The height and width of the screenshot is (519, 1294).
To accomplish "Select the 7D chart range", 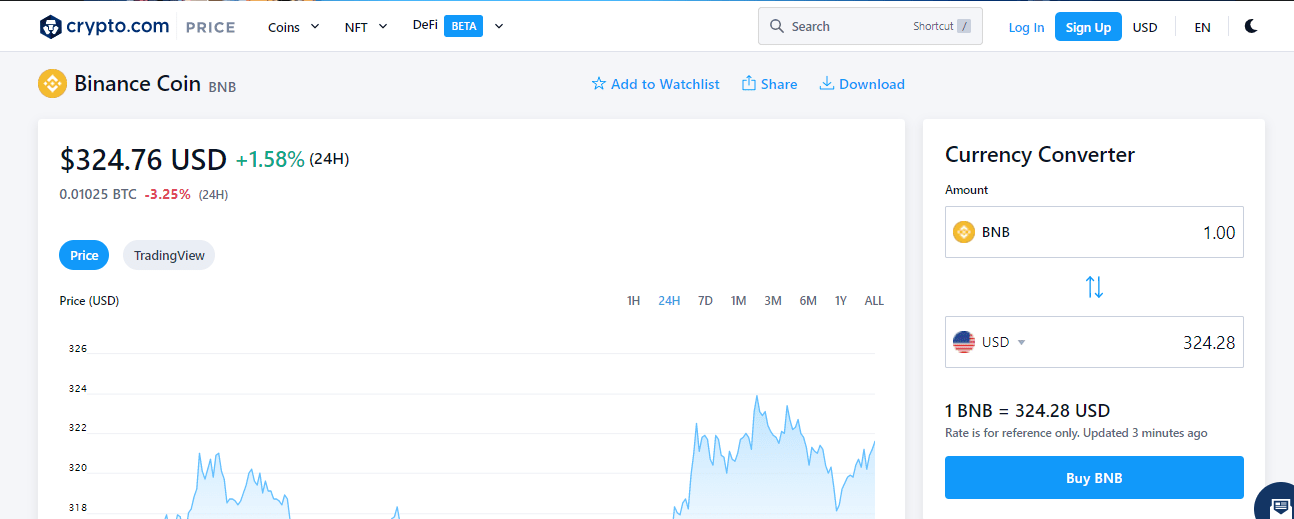I will coord(705,301).
